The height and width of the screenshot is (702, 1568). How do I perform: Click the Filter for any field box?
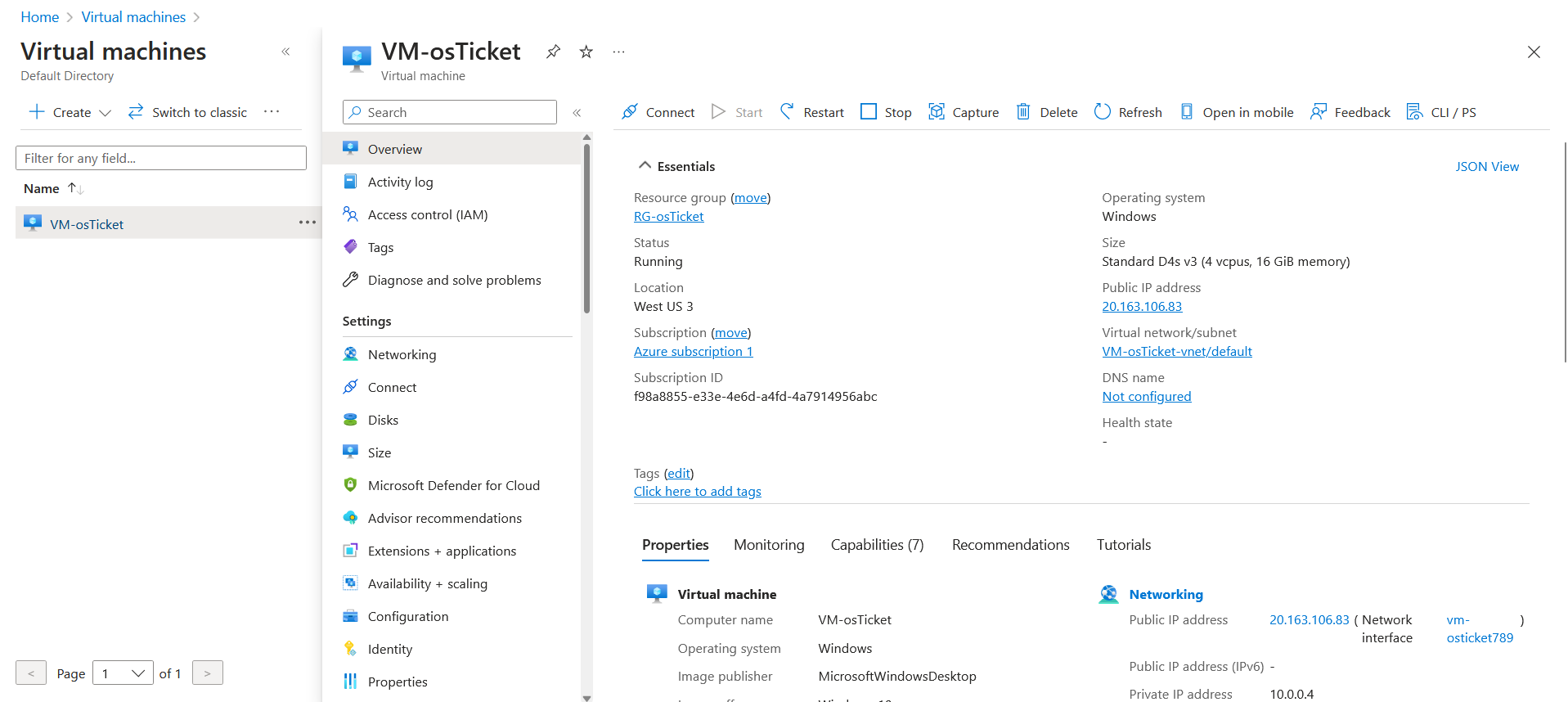pyautogui.click(x=161, y=158)
